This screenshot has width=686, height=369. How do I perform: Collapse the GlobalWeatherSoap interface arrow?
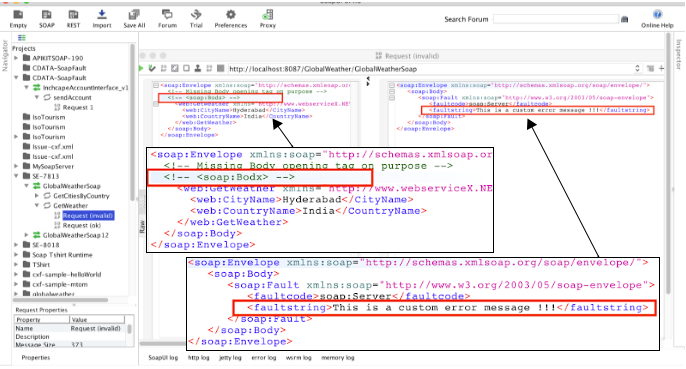[26, 186]
